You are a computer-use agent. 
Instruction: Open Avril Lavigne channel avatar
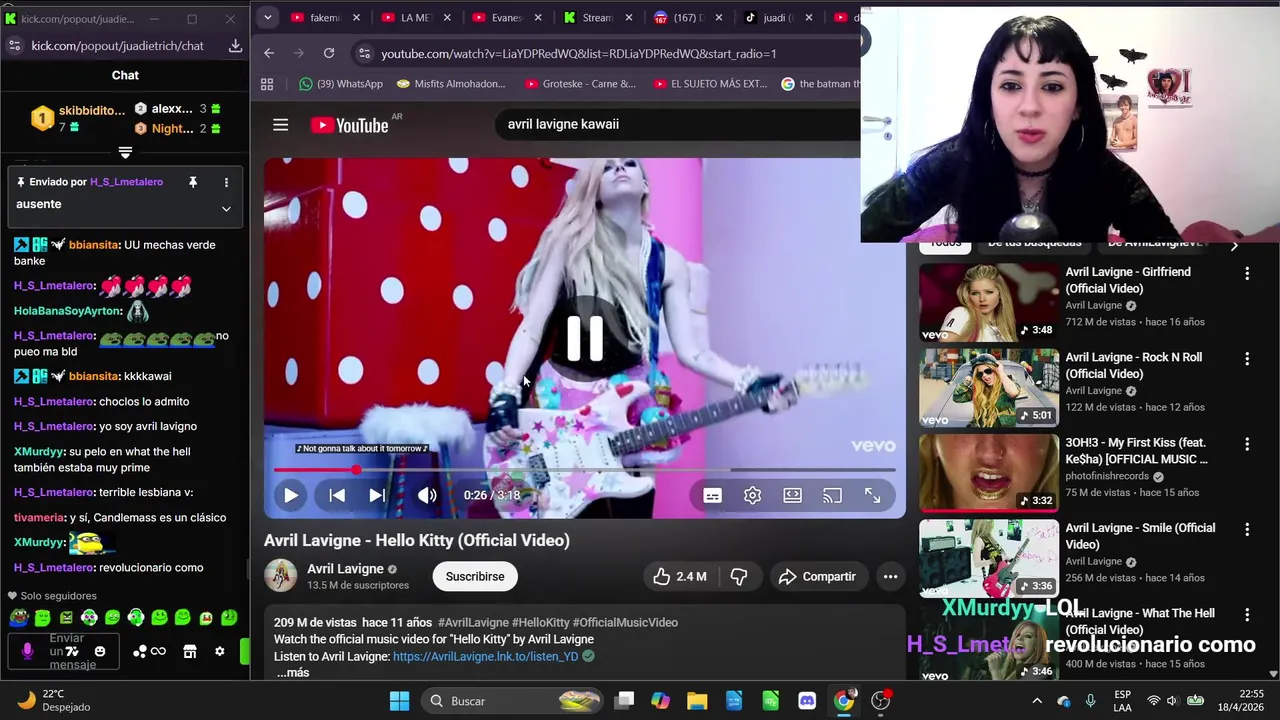tap(280, 576)
